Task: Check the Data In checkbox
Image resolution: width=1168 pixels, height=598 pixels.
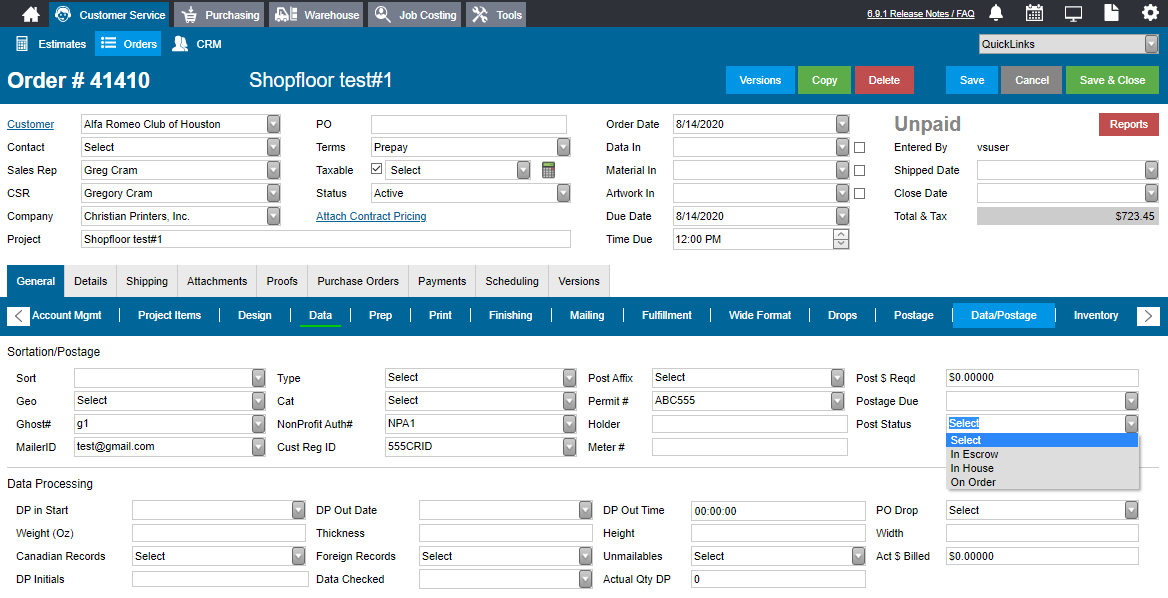Action: pos(859,147)
